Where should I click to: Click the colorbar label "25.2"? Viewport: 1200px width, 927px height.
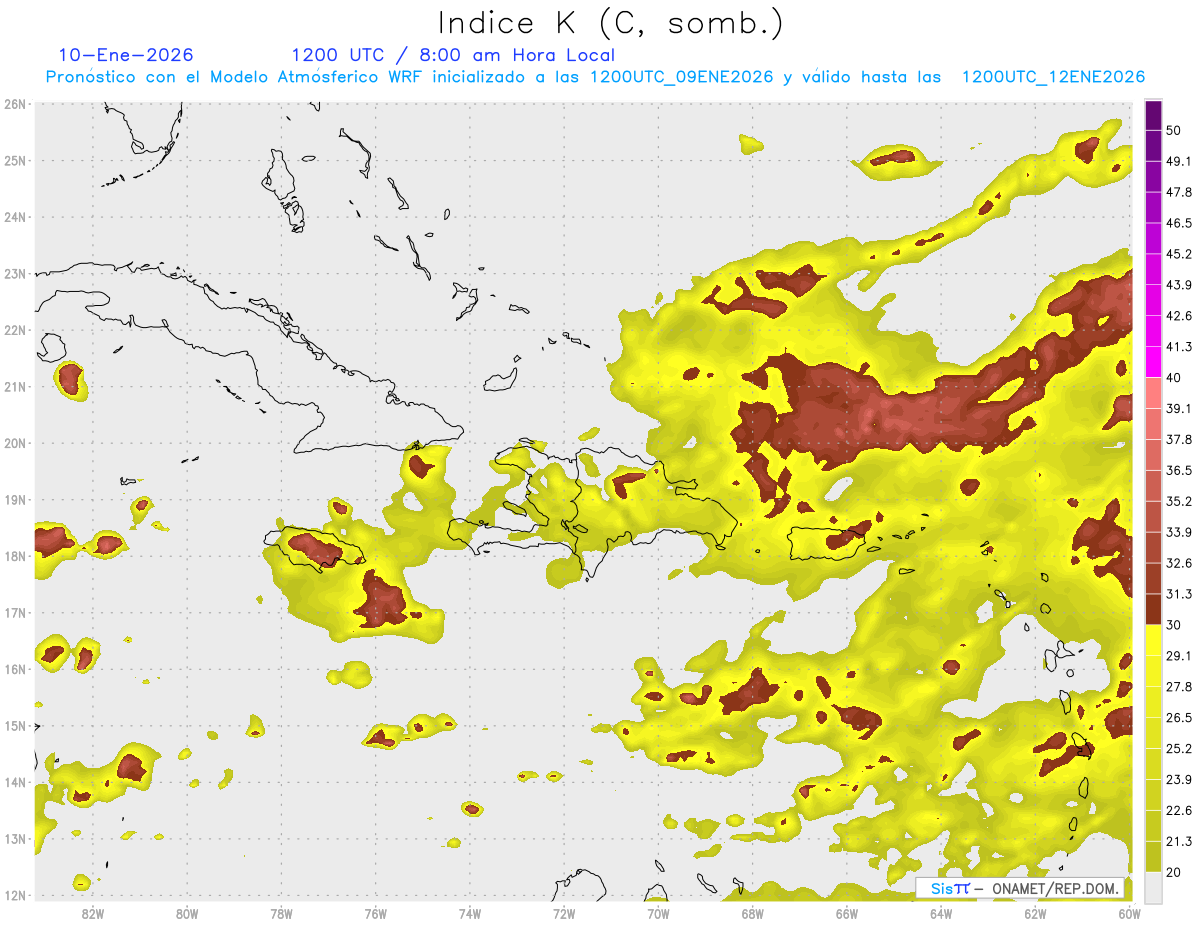[x=1178, y=749]
